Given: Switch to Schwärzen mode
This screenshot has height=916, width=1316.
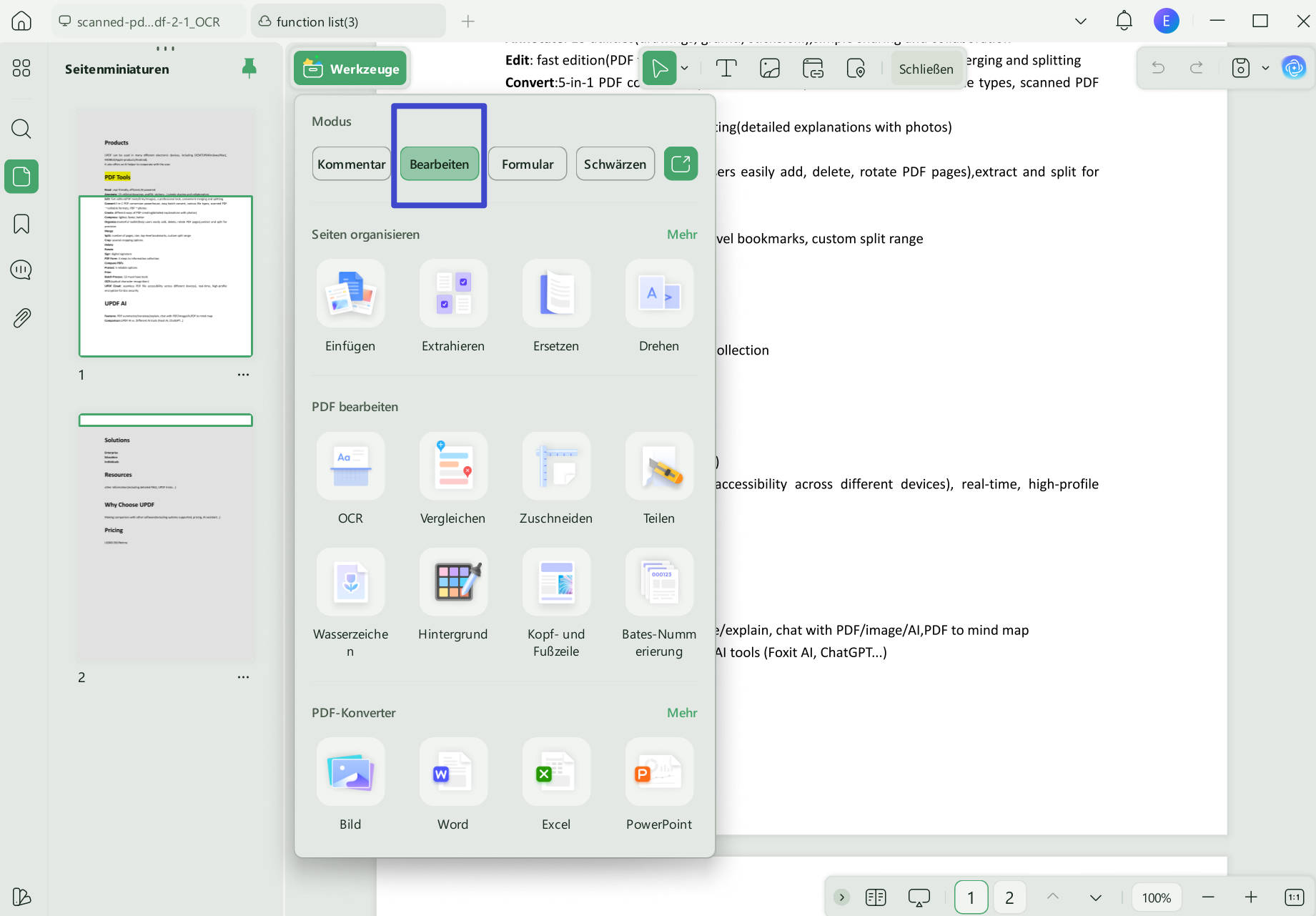Looking at the screenshot, I should [x=615, y=164].
